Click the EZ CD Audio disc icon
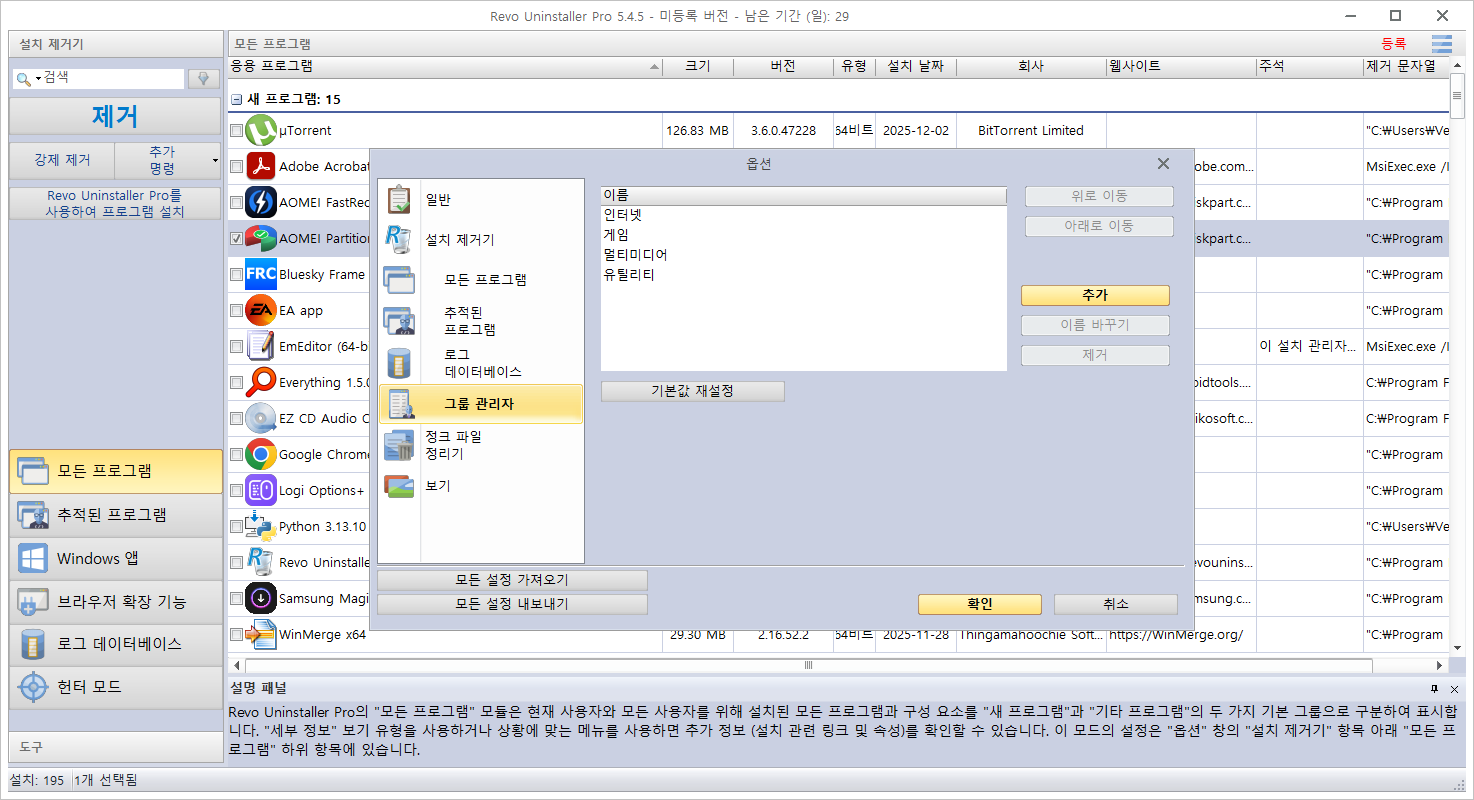 [261, 419]
